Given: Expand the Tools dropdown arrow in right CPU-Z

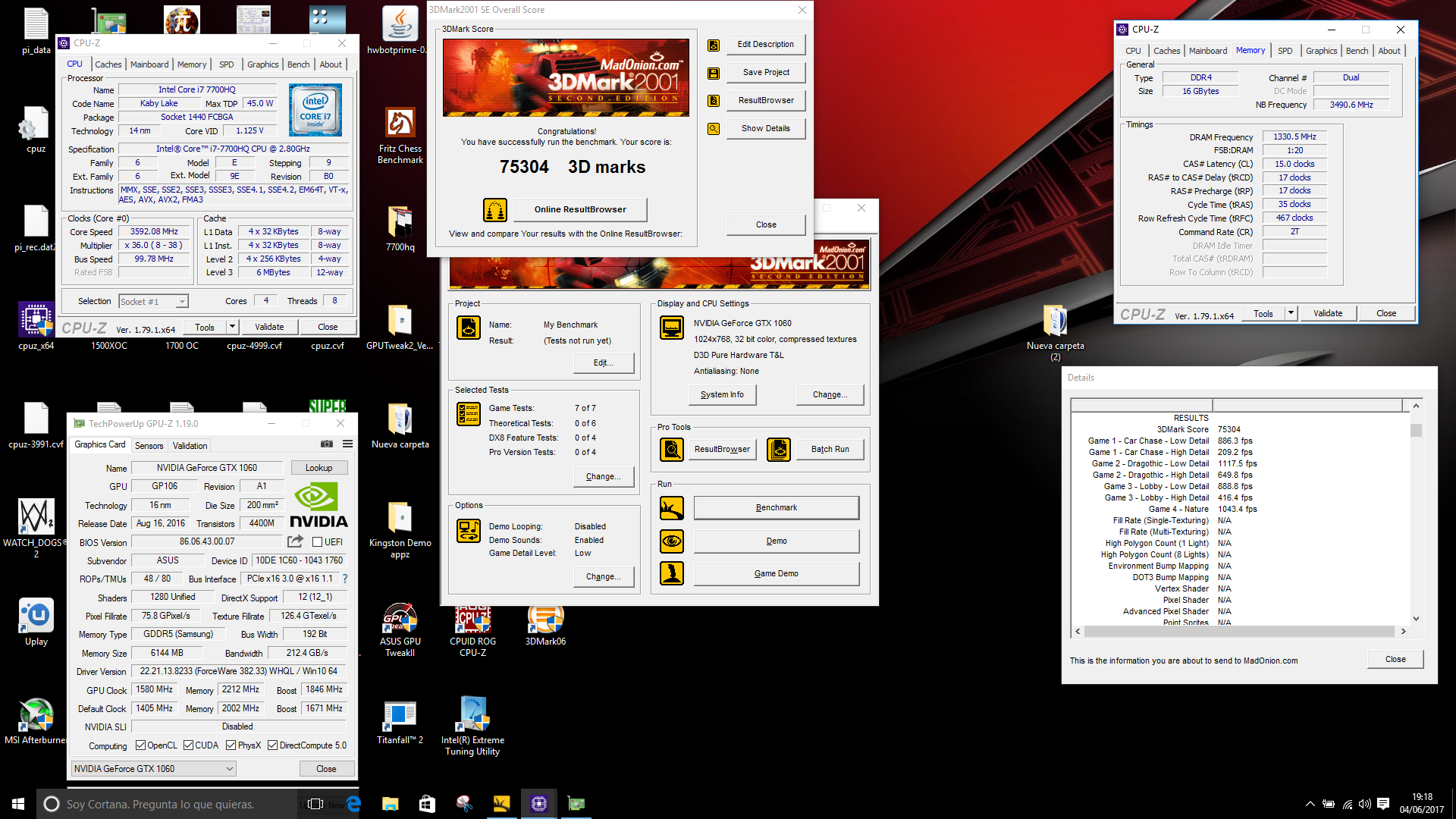Looking at the screenshot, I should click(1291, 313).
